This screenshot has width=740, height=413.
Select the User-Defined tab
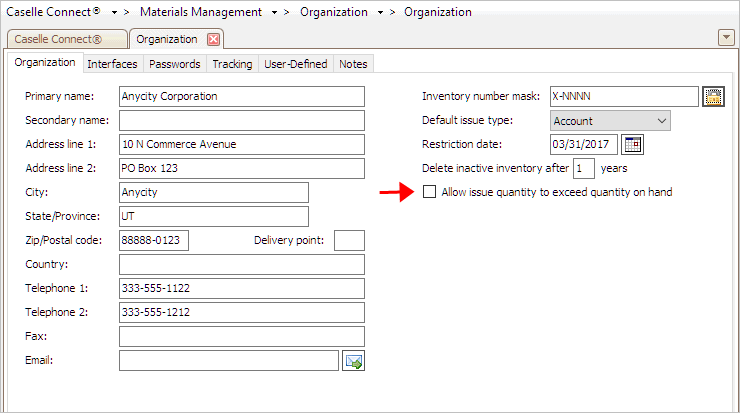tap(295, 64)
